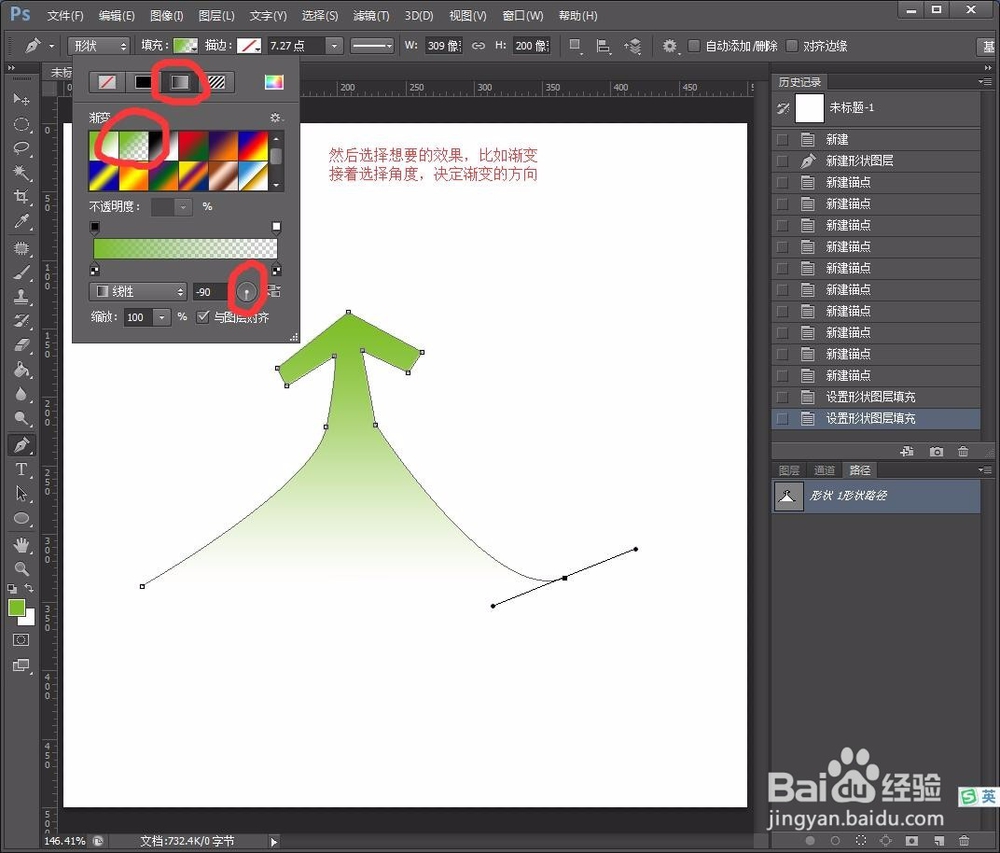Open the rainbow color picker in the gradient panel
This screenshot has width=1000, height=853.
[x=275, y=82]
